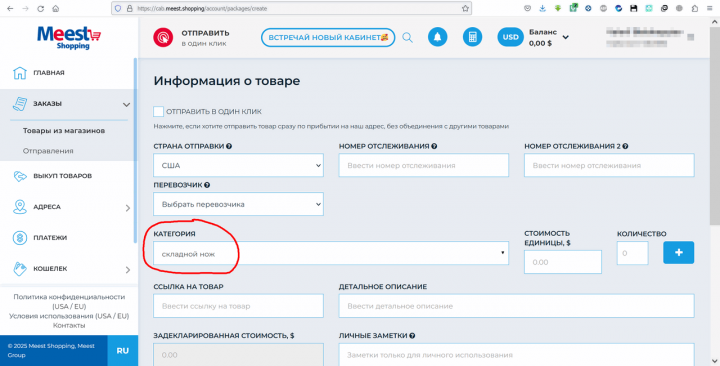Open the Контакты link
720x366 pixels.
coord(69,325)
